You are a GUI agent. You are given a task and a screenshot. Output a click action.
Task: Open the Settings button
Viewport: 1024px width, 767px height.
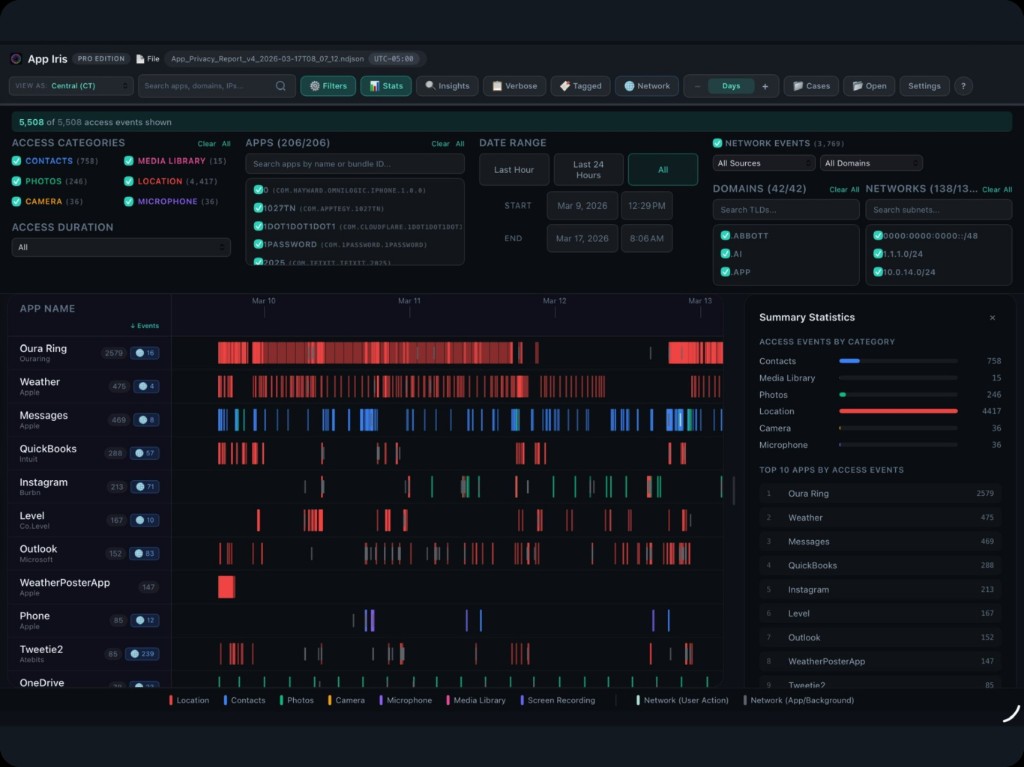[x=923, y=86]
